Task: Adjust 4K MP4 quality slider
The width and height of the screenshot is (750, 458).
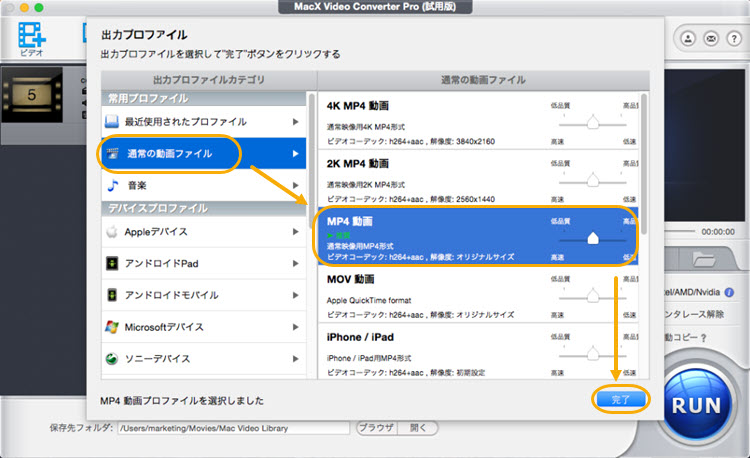Action: click(x=593, y=123)
